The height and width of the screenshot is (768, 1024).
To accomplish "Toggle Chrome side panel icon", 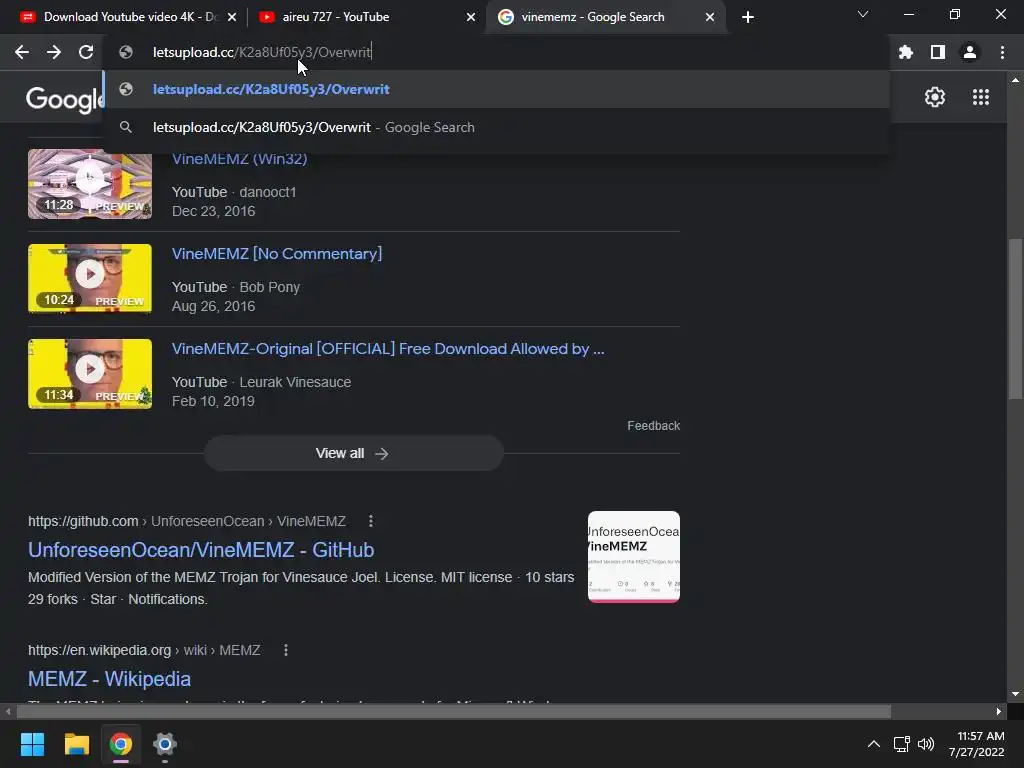I will [937, 52].
